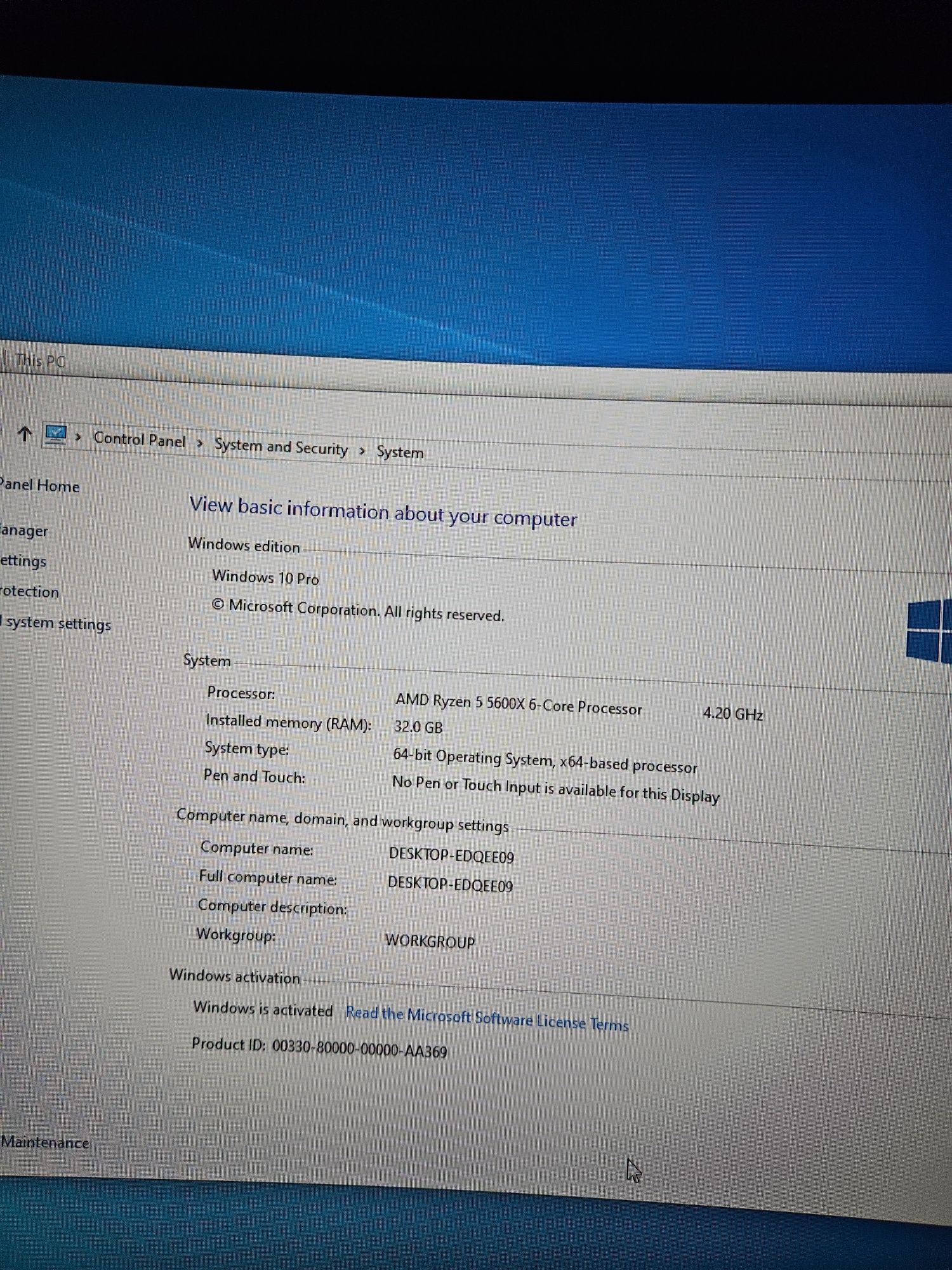Image resolution: width=952 pixels, height=1270 pixels.
Task: Click the Processor label
Action: click(241, 693)
